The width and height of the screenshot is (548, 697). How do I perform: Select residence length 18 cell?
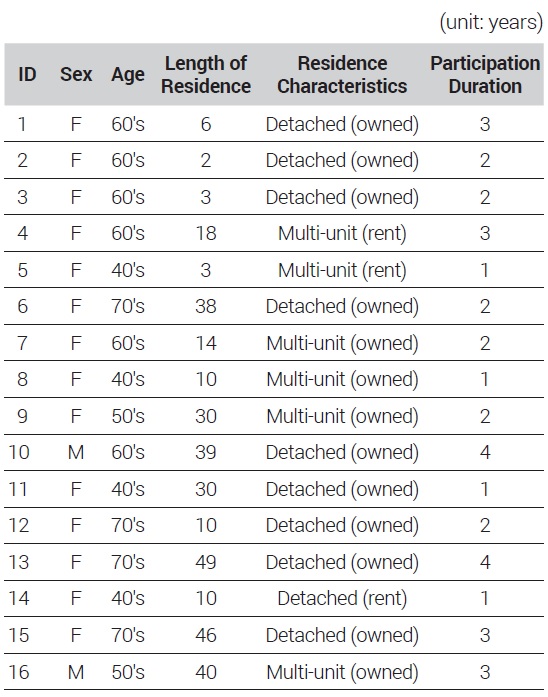point(206,233)
